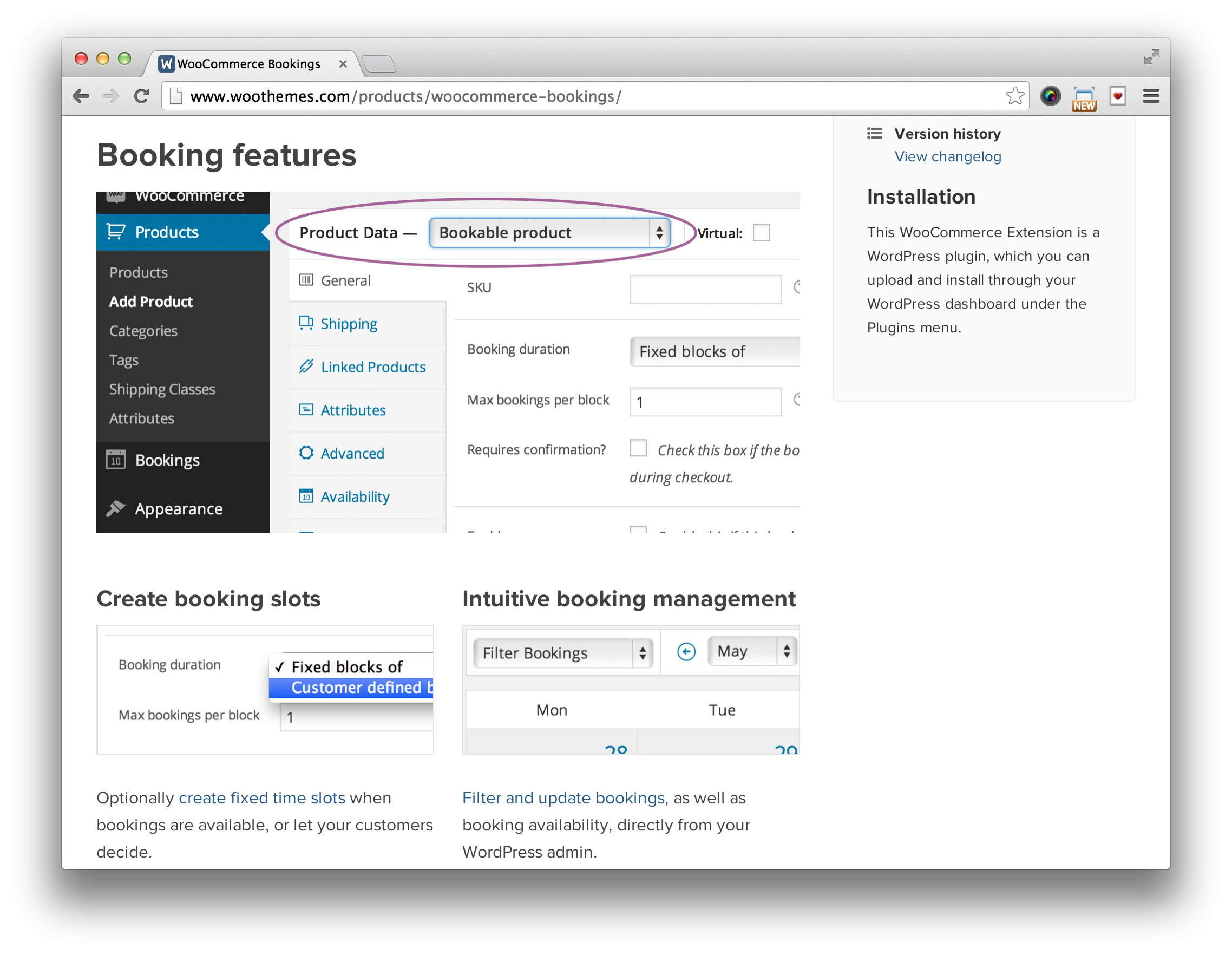Viewport: 1232px width, 955px height.
Task: Select the Availability calendar icon
Action: coord(306,496)
